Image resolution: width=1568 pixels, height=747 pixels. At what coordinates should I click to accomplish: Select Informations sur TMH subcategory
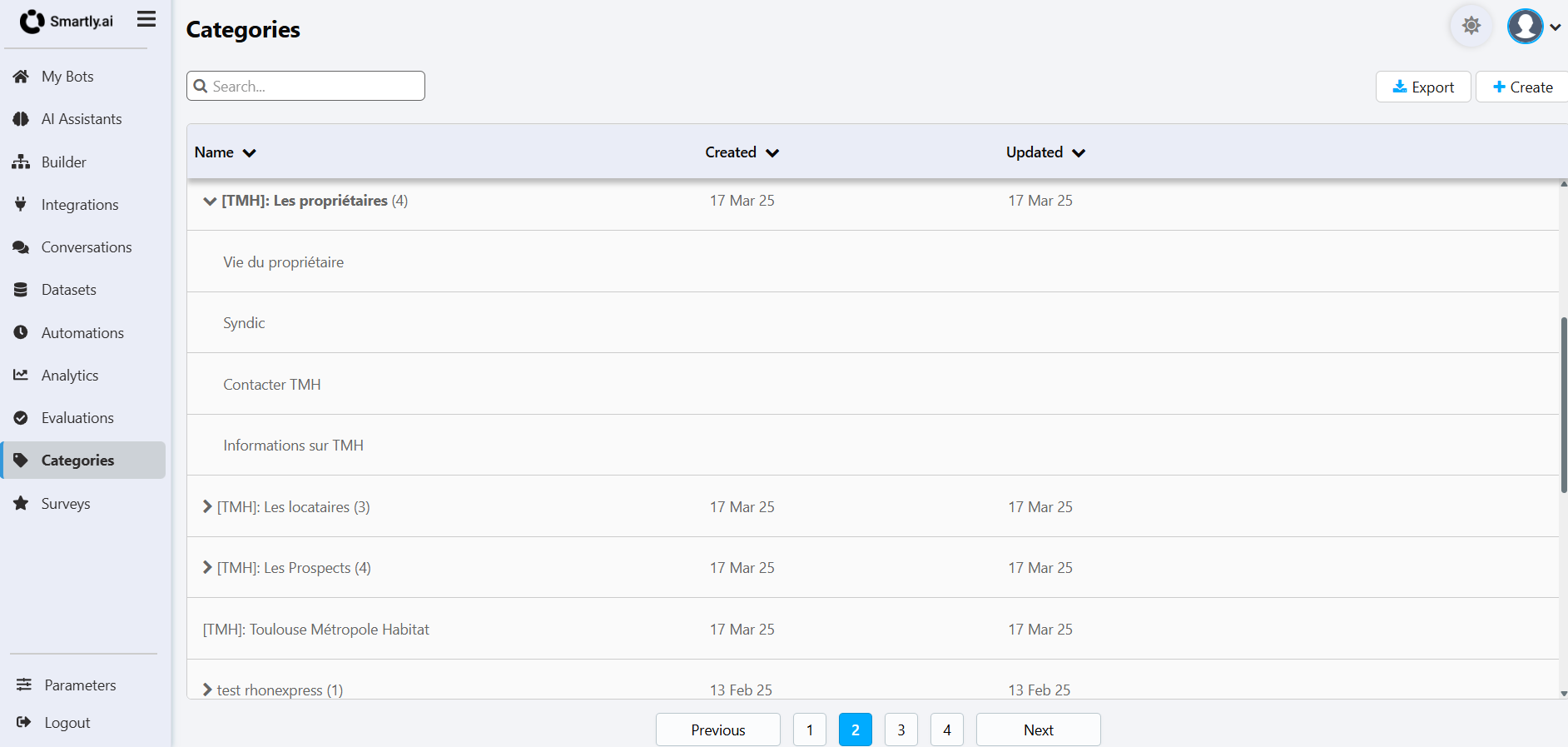click(x=293, y=446)
